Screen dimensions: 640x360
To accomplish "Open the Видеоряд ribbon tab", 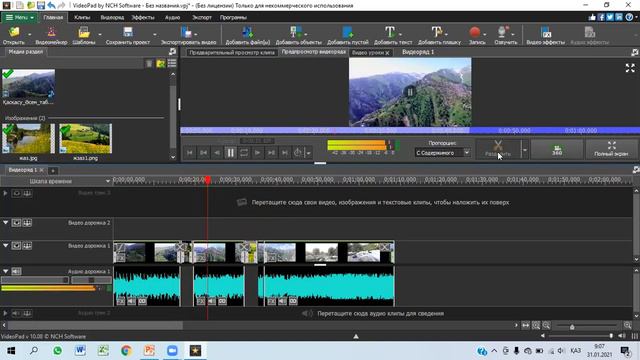I will click(x=112, y=18).
